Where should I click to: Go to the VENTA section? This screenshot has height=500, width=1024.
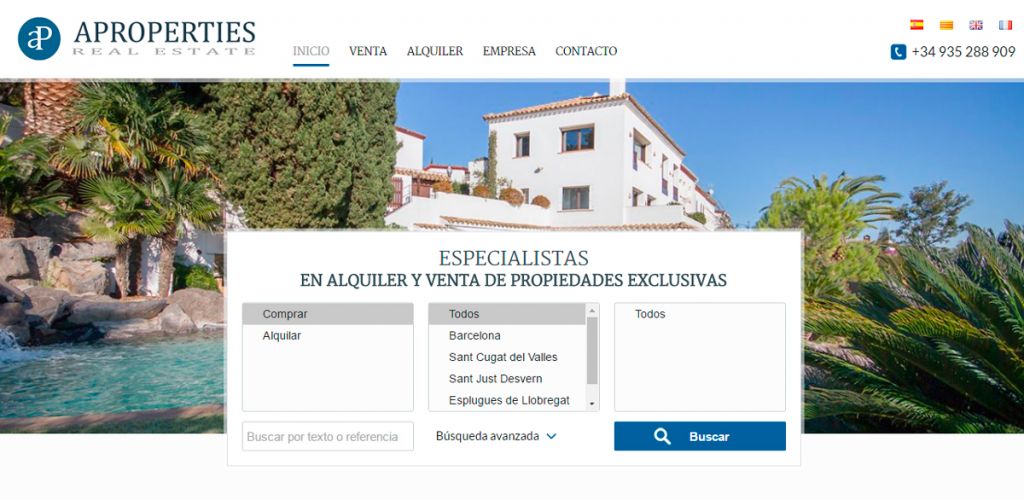point(368,51)
